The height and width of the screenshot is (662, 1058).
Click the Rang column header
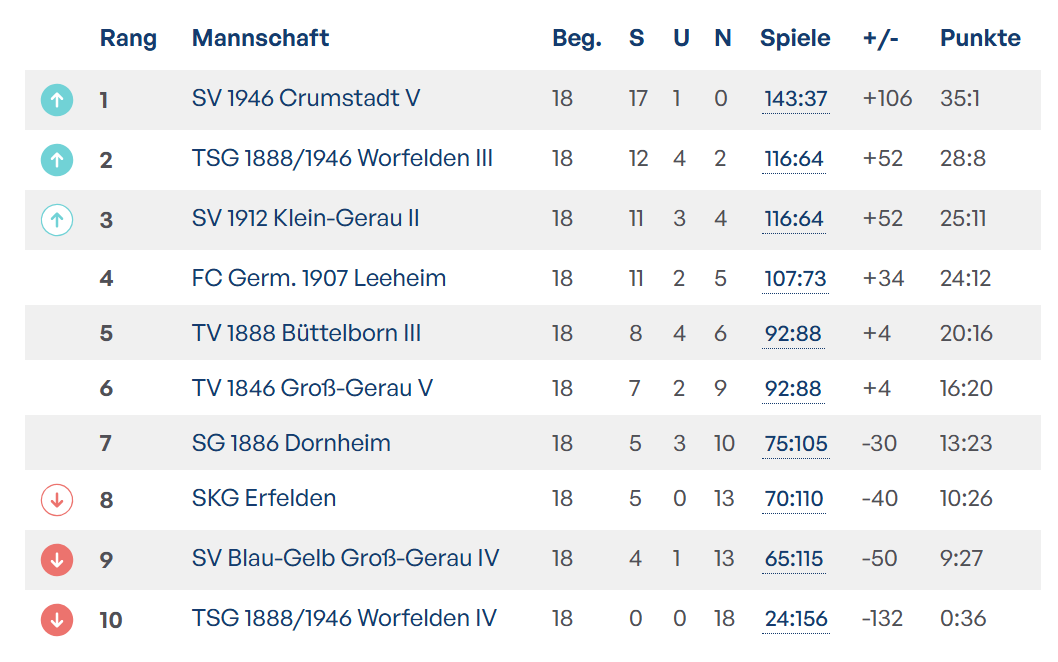click(128, 38)
